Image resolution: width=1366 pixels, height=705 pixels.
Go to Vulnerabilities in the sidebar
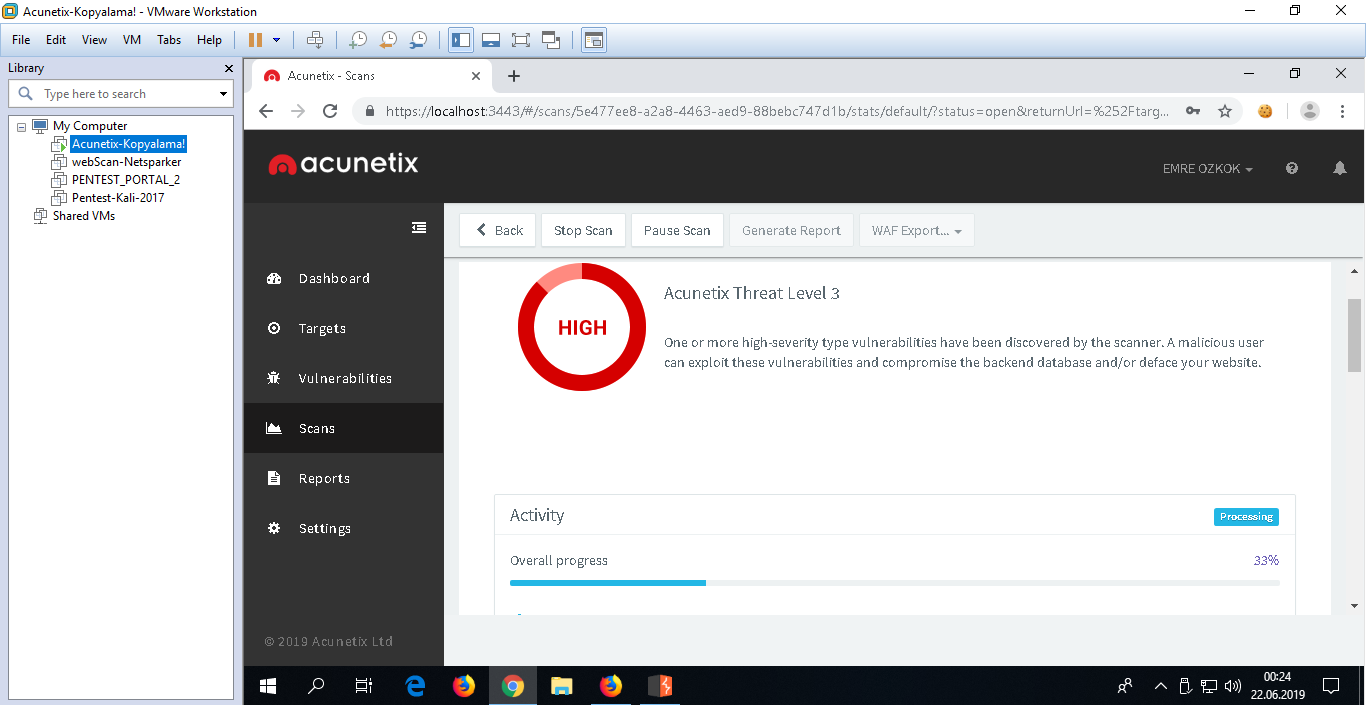pyautogui.click(x=345, y=378)
